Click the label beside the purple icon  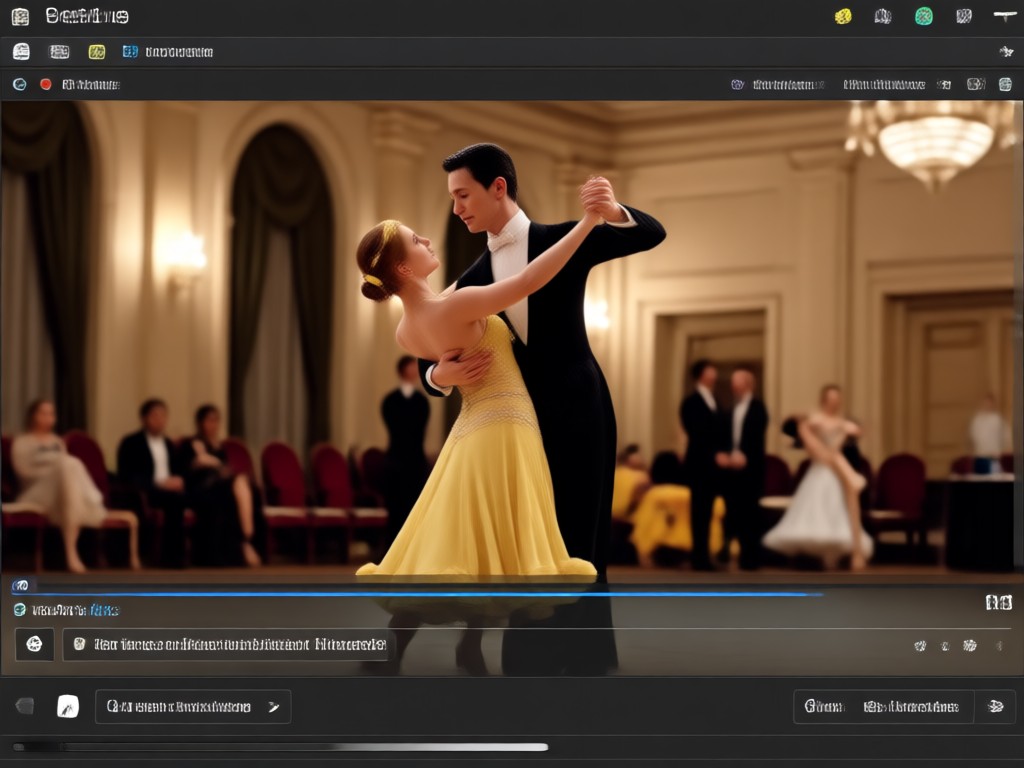(788, 84)
